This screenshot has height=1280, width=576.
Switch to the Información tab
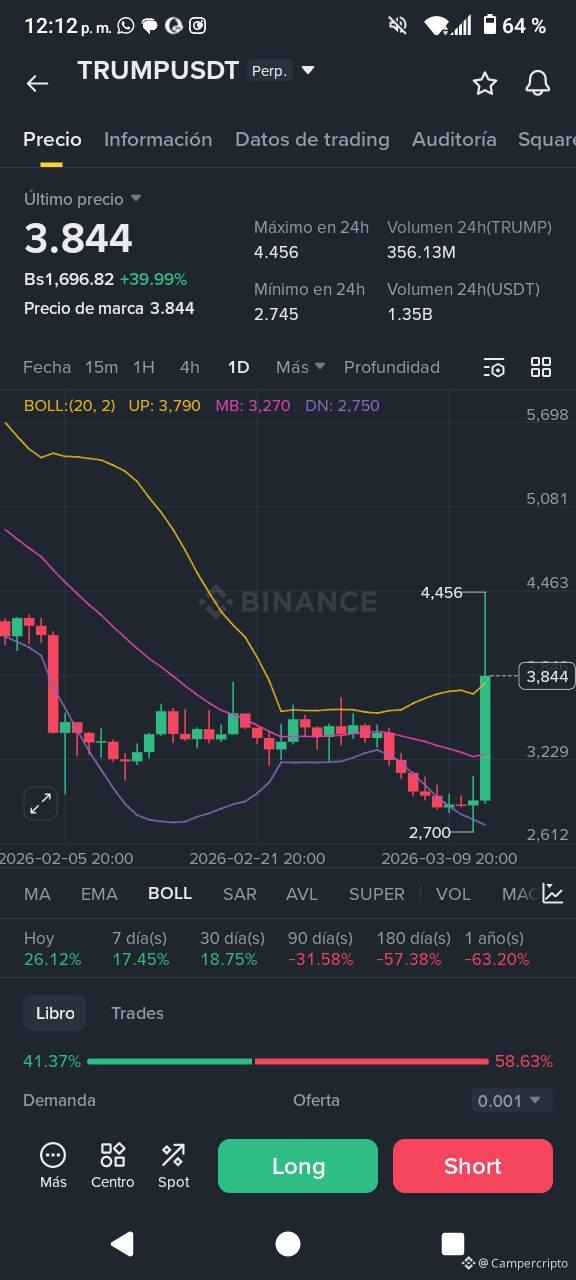point(158,139)
